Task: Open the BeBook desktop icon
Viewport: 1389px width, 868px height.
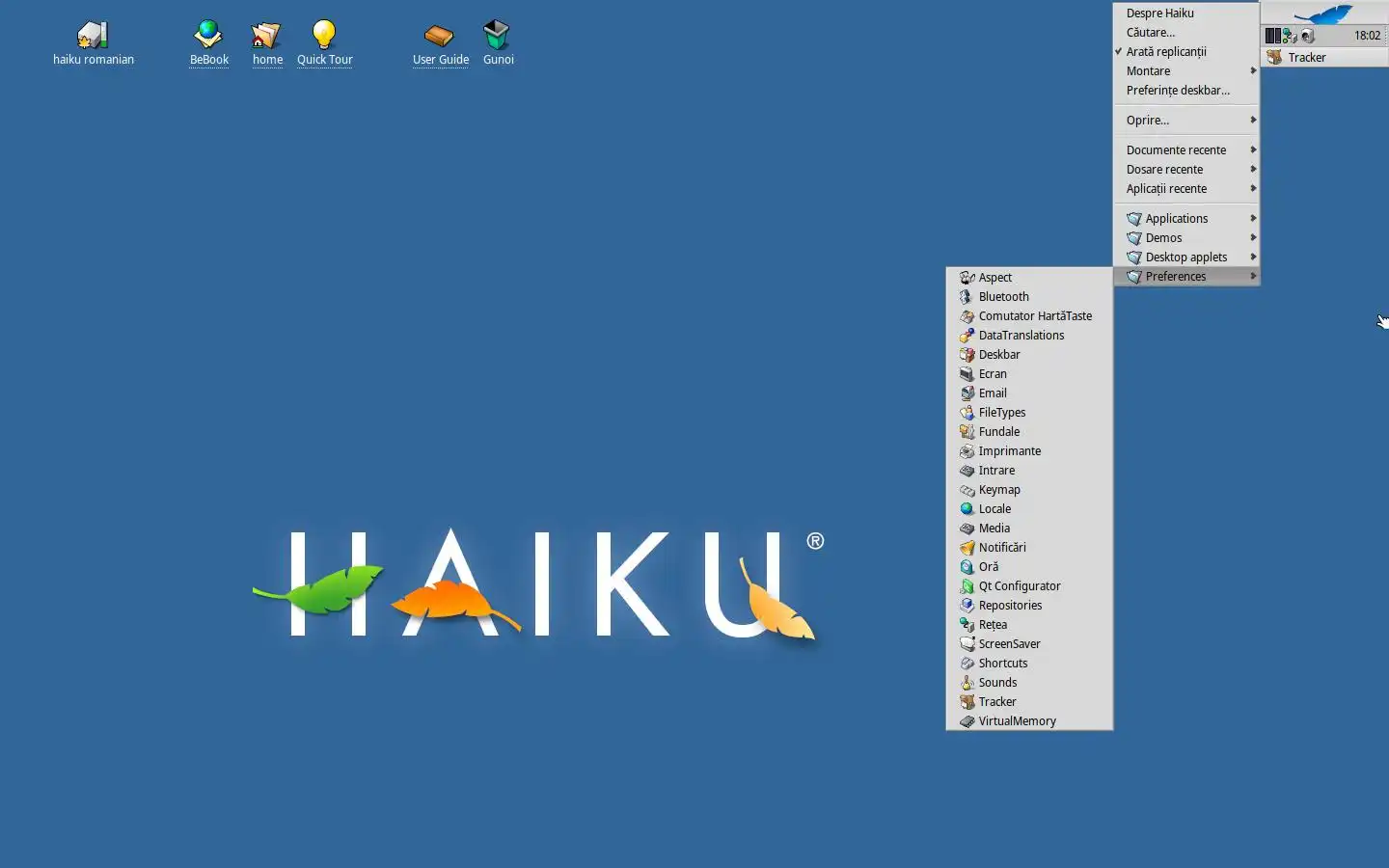Action: 208,35
